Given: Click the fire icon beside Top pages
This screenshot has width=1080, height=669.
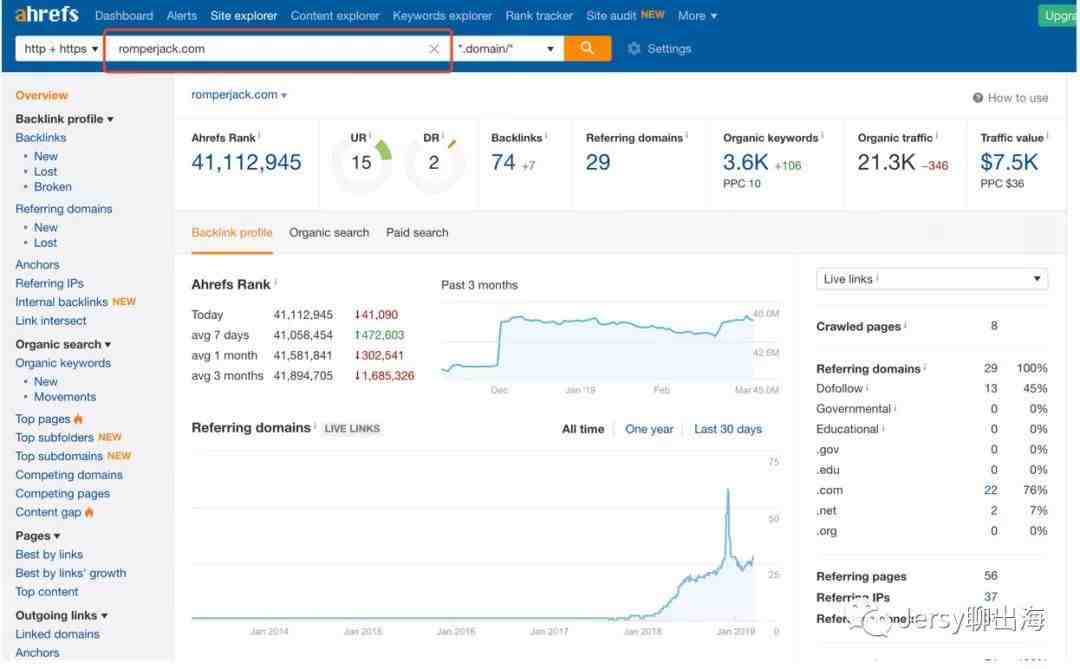Looking at the screenshot, I should coord(78,419).
